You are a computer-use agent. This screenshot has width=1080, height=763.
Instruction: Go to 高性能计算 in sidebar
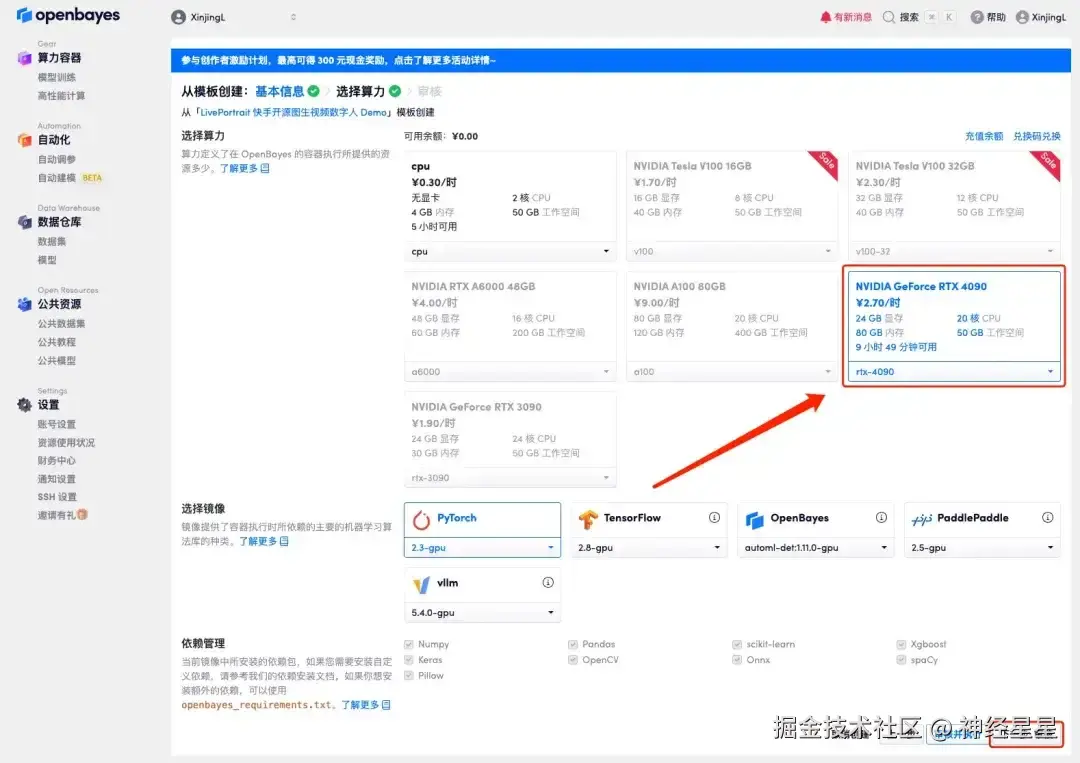click(61, 96)
